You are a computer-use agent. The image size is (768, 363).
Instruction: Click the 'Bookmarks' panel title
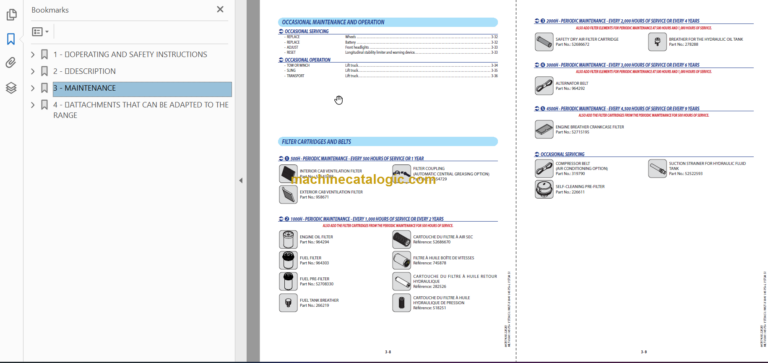50,10
